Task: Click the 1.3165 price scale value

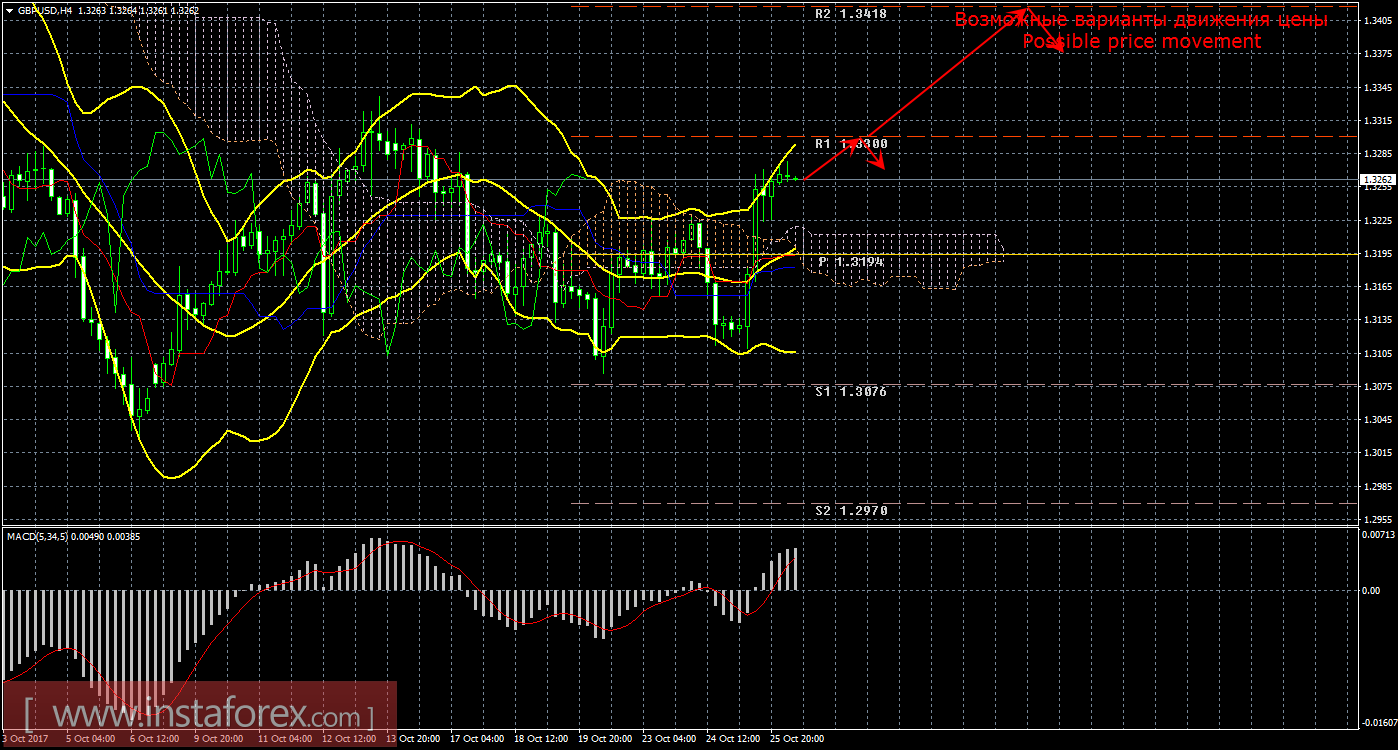Action: [1377, 287]
